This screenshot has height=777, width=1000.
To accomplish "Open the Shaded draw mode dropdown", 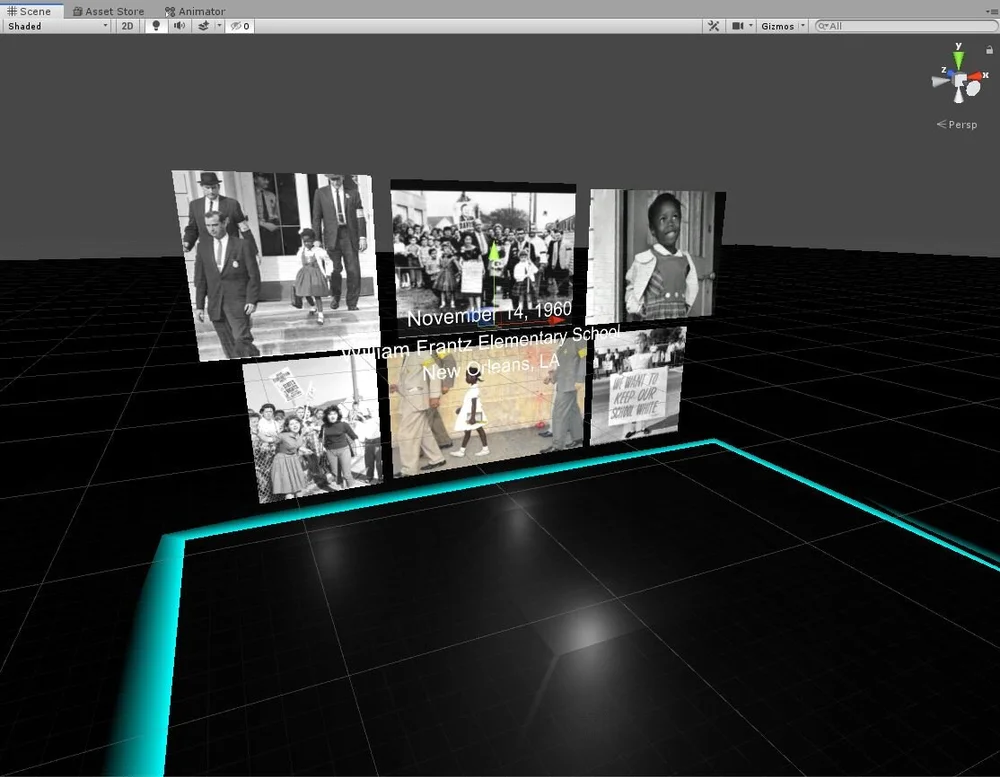I will [57, 26].
